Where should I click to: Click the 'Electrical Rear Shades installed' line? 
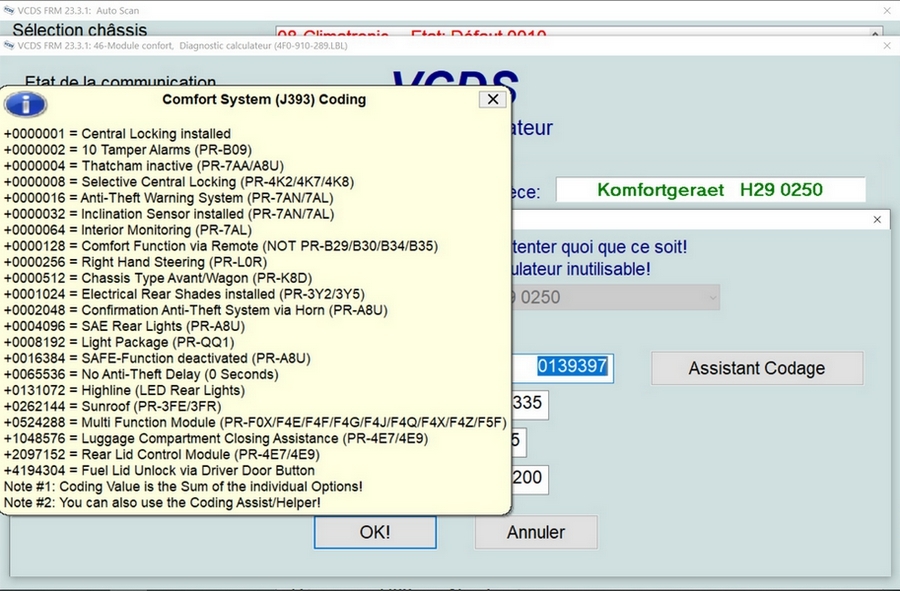click(x=184, y=294)
